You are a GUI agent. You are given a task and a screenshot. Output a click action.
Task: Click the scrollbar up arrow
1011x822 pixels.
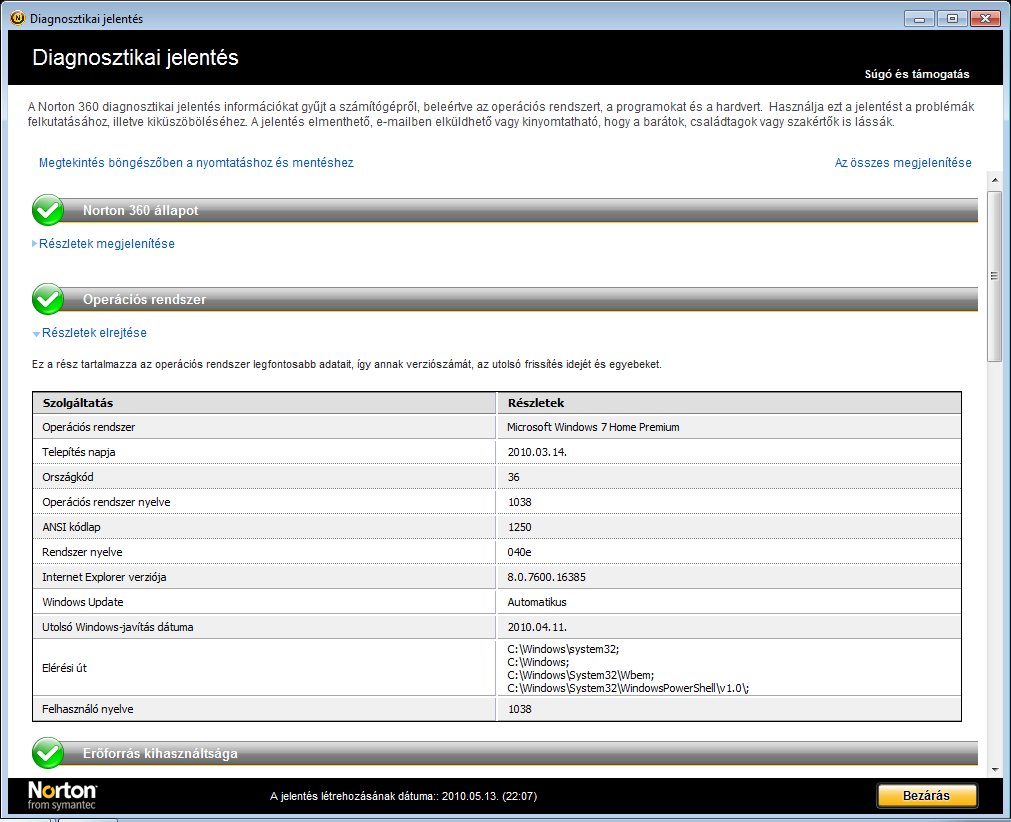tap(994, 179)
